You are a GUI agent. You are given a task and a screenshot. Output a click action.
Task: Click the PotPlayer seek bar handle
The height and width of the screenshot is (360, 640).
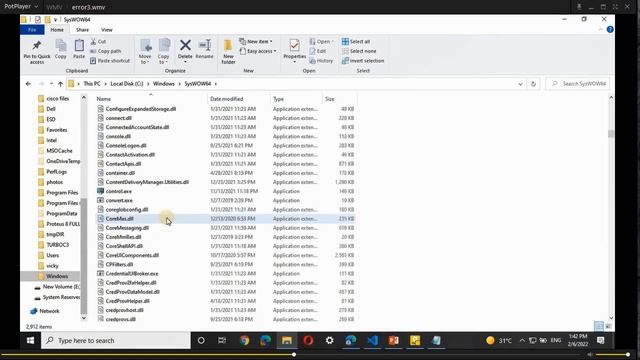(294, 355)
